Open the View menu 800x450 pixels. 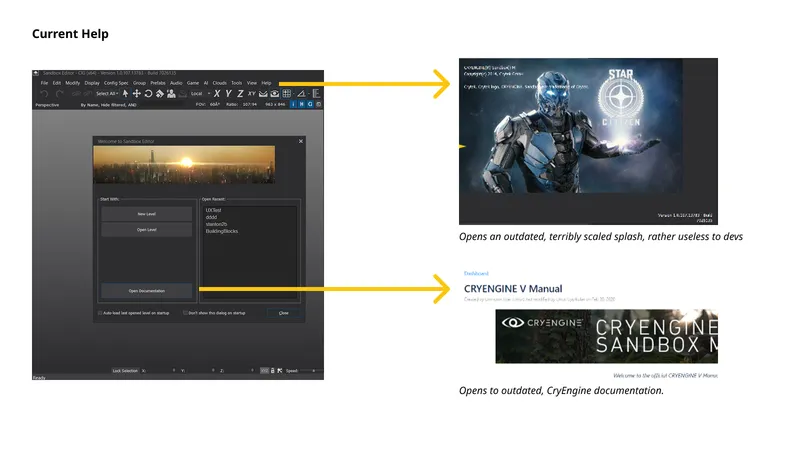[252, 83]
